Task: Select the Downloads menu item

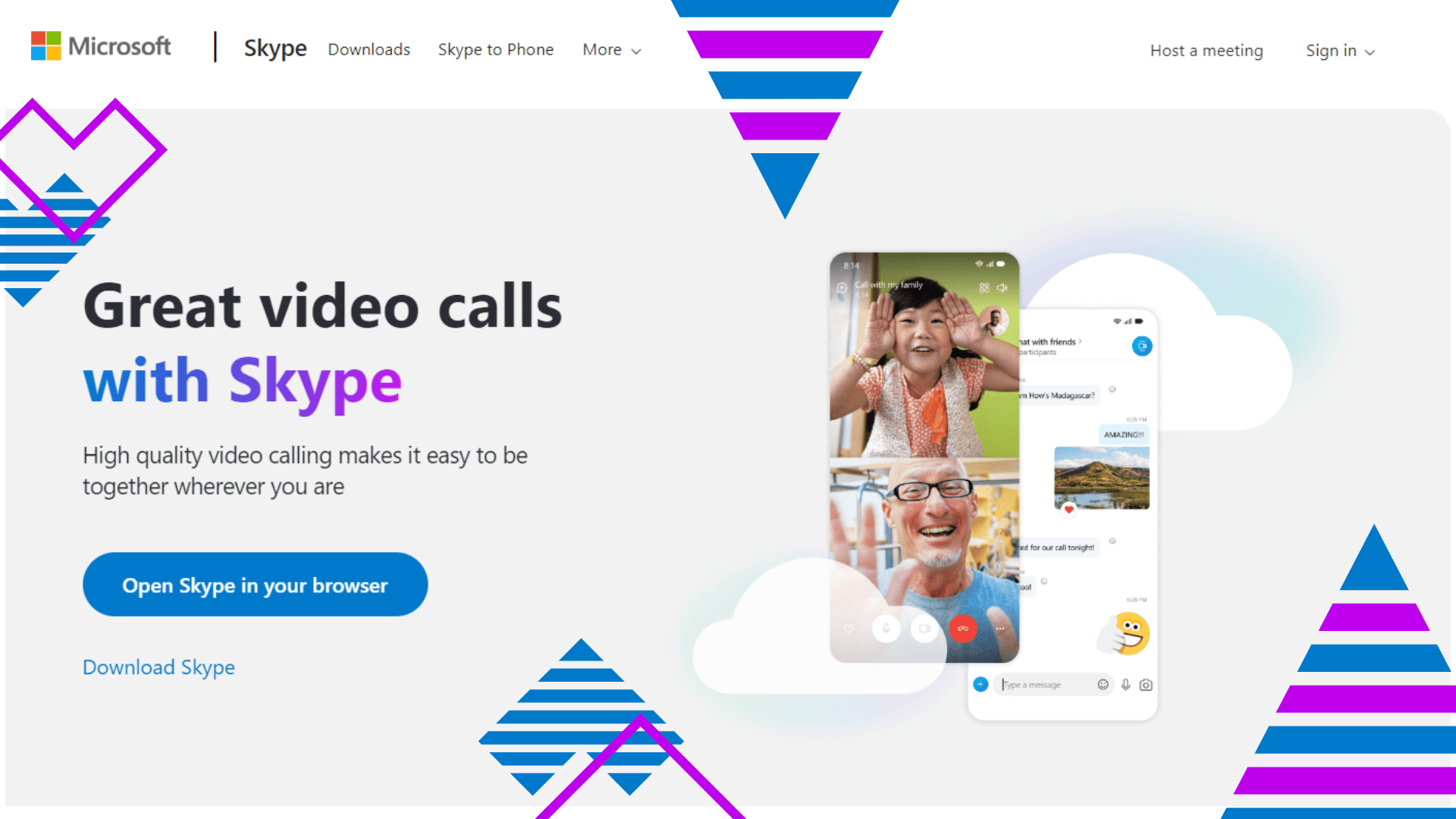Action: pyautogui.click(x=370, y=50)
